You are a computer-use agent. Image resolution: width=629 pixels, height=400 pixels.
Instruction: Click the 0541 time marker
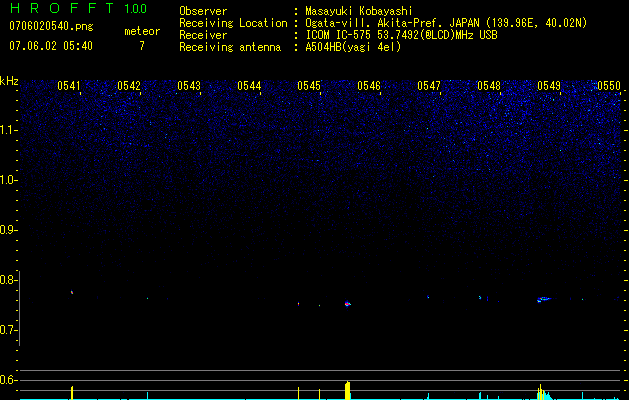point(69,86)
